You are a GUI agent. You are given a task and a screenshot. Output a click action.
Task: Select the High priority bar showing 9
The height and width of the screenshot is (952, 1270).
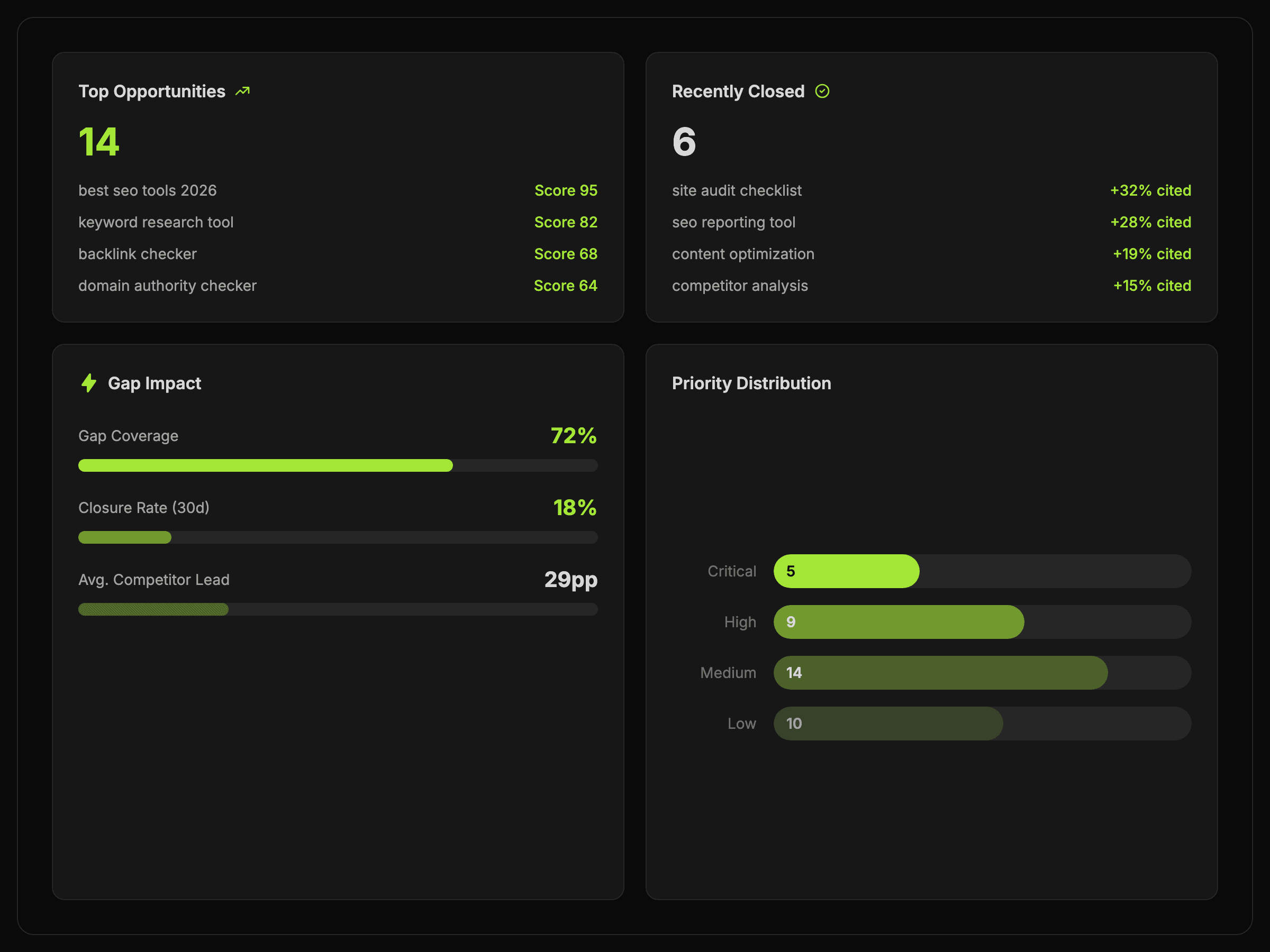tap(898, 622)
